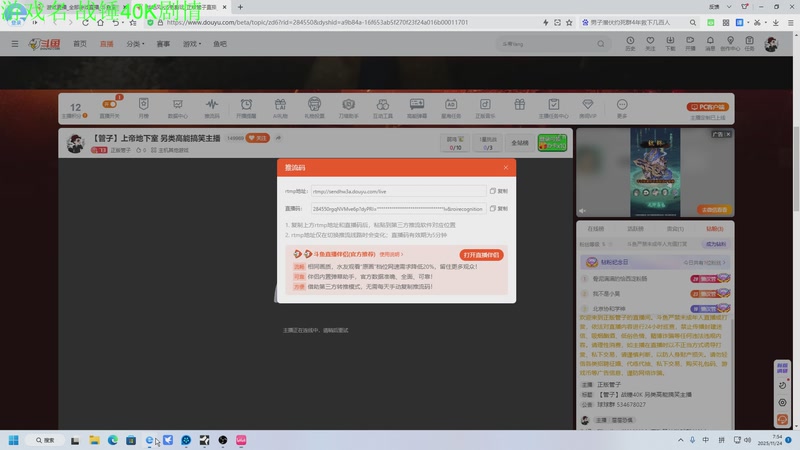Go to the 首页 nav item
800x450 pixels.
click(80, 44)
